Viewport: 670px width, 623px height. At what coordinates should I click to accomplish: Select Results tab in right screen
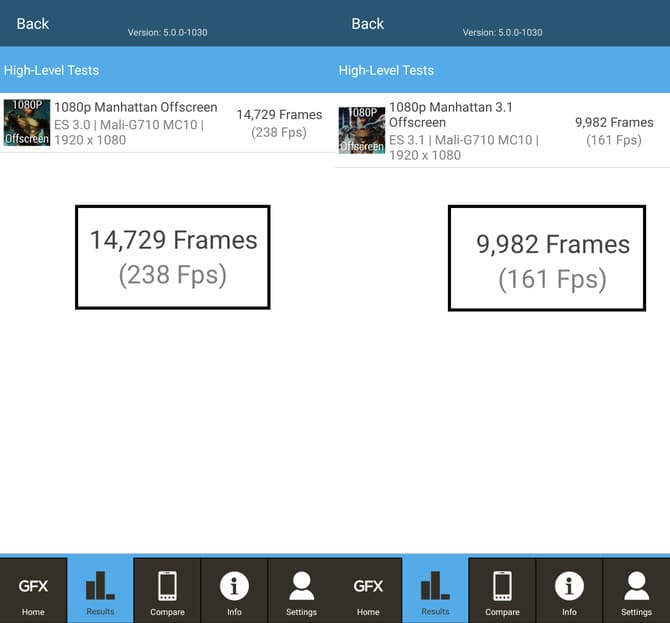[x=435, y=591]
